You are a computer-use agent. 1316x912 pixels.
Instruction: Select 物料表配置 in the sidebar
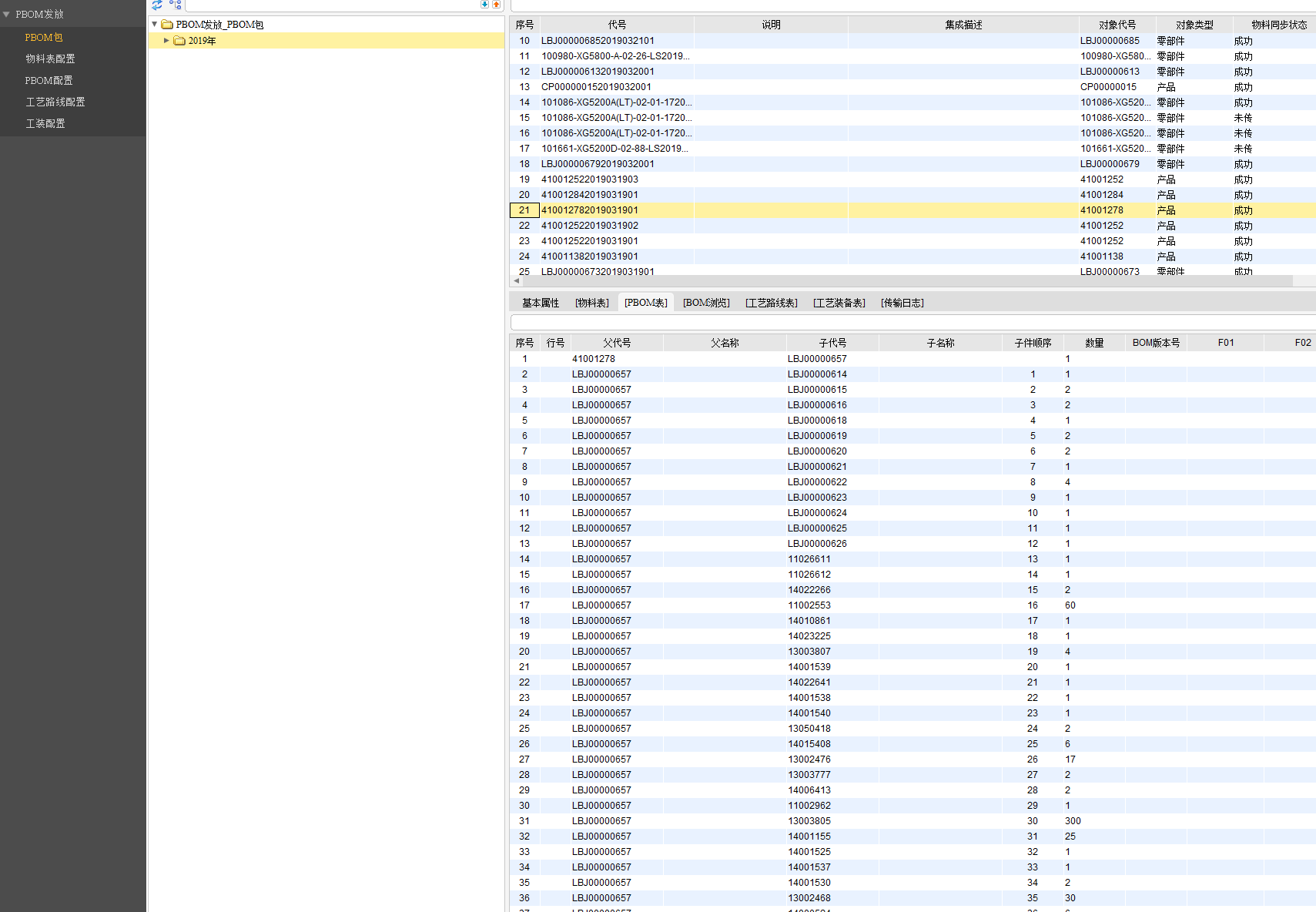(x=50, y=59)
